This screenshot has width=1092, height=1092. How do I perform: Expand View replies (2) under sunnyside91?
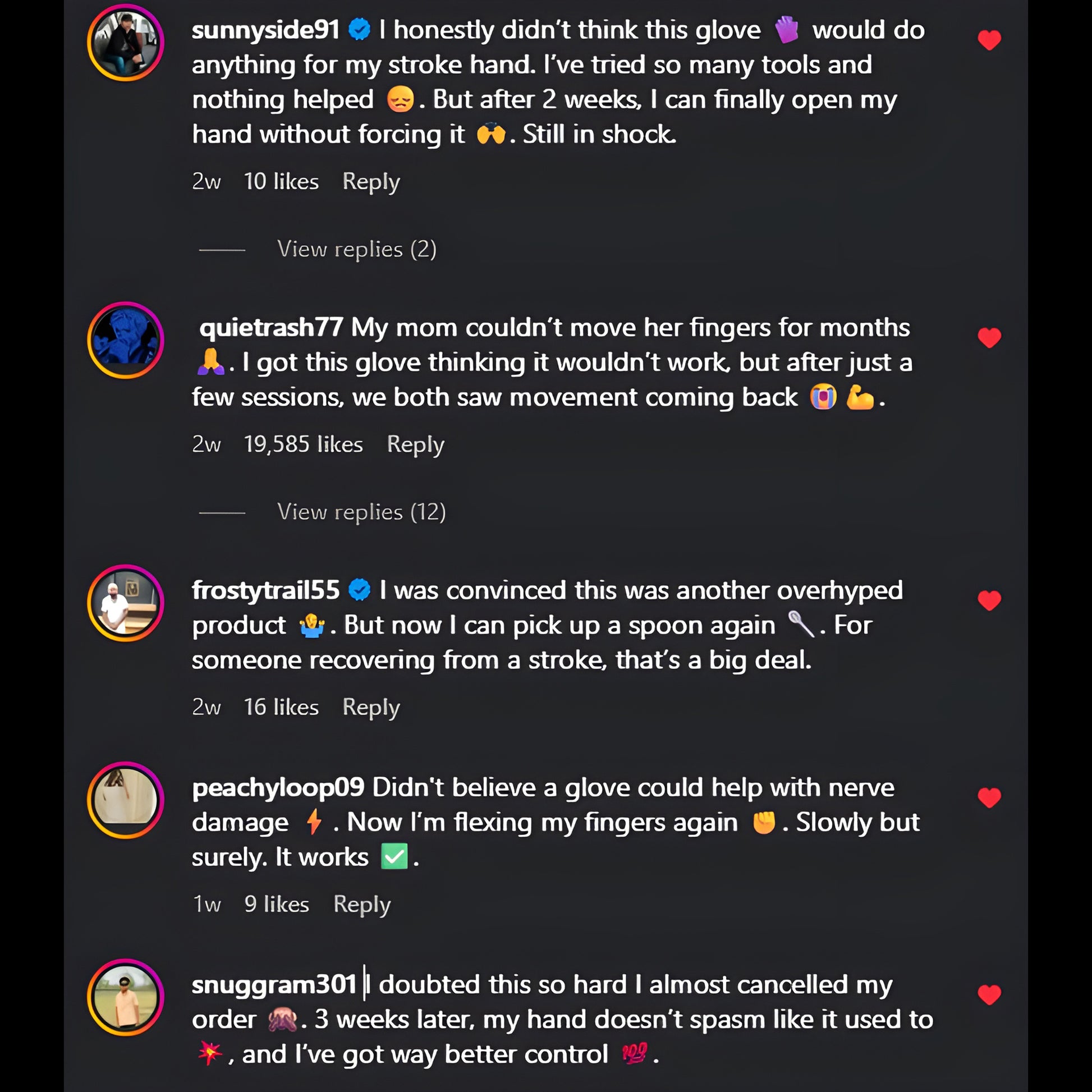tap(357, 249)
